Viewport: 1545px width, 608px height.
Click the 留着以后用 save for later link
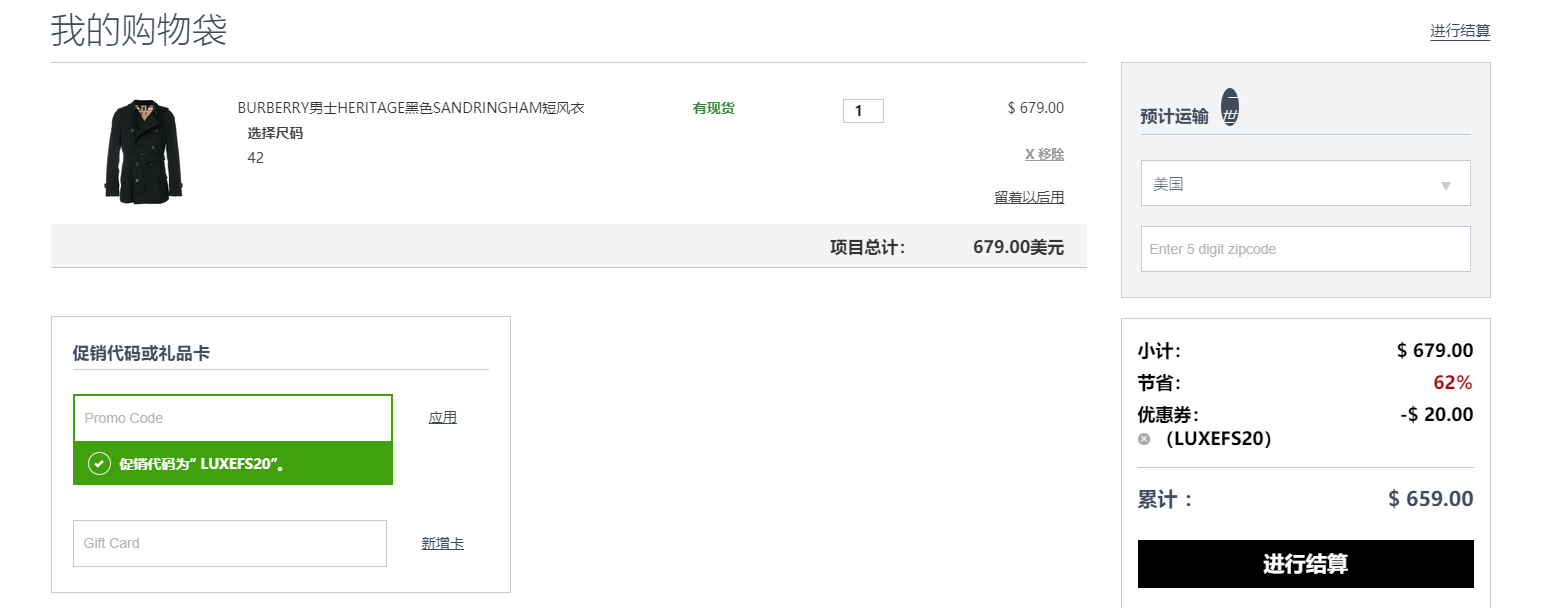pyautogui.click(x=1029, y=197)
